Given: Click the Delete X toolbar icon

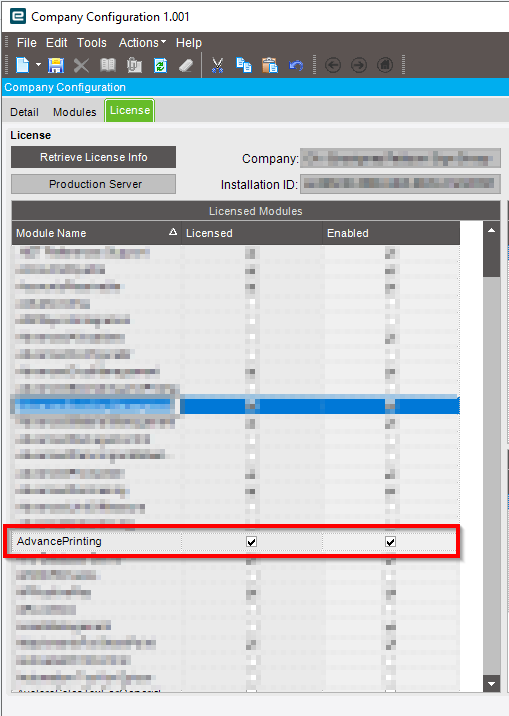Looking at the screenshot, I should click(x=81, y=65).
